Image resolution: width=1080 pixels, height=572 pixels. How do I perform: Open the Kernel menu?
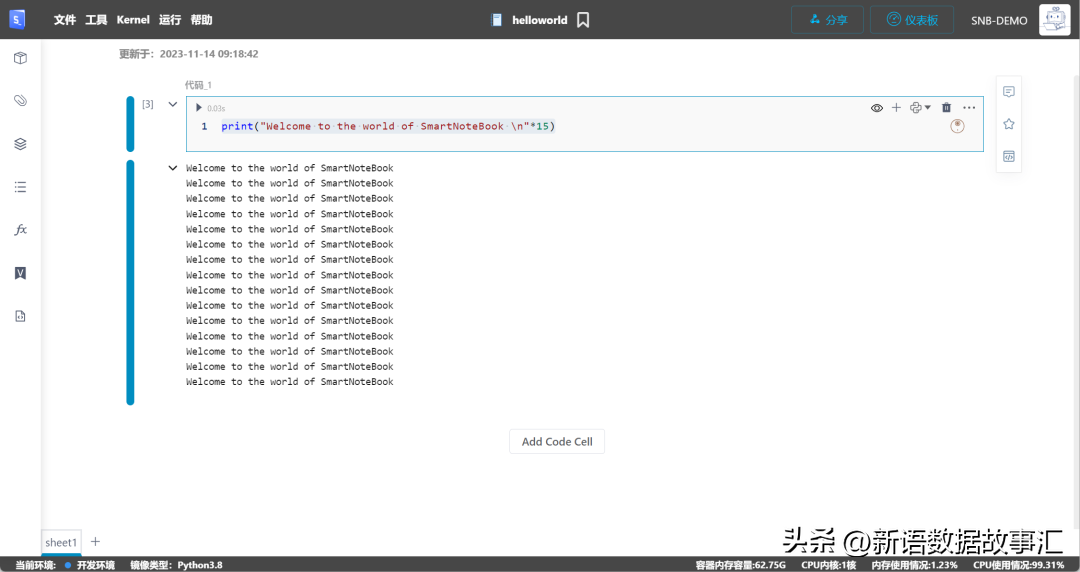click(133, 20)
